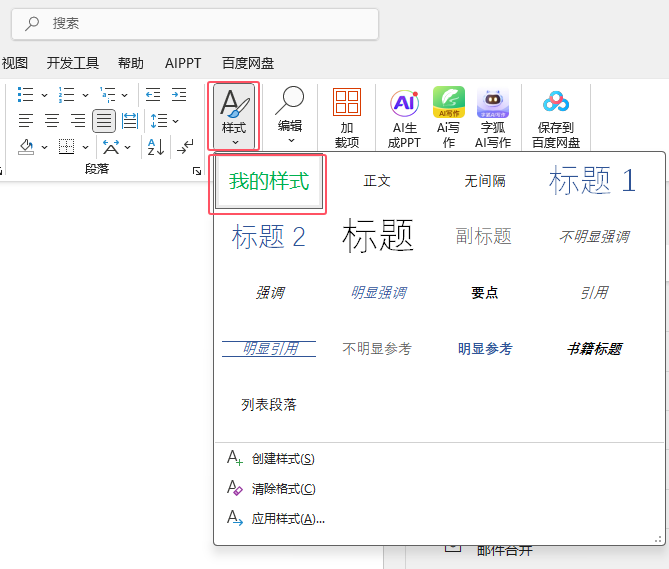Click the Asian layout icon
Image resolution: width=669 pixels, height=569 pixels.
111,147
